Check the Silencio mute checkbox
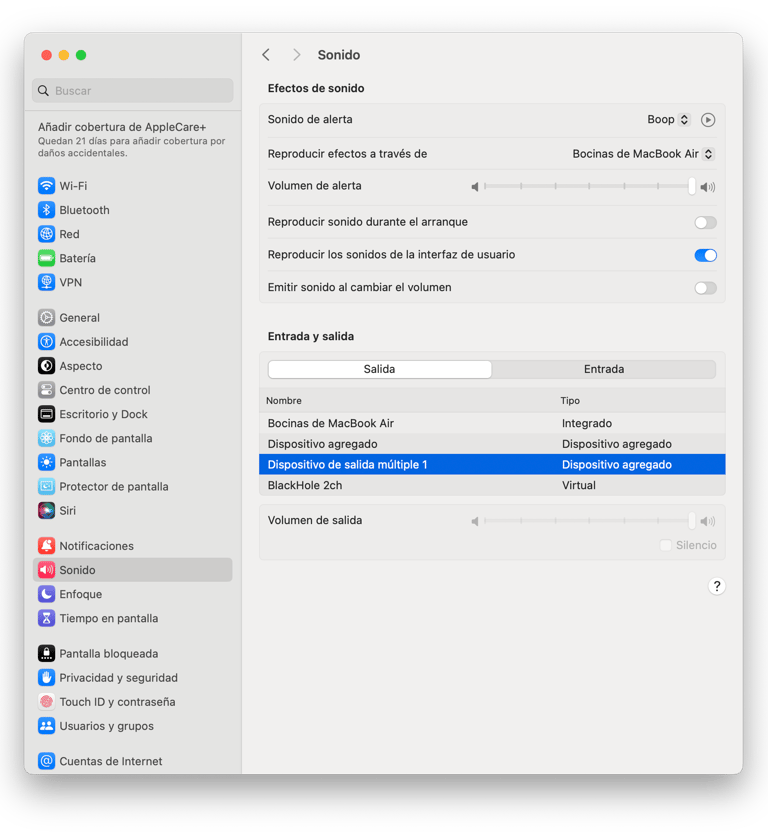Viewport: 768px width, 838px height. tap(665, 545)
